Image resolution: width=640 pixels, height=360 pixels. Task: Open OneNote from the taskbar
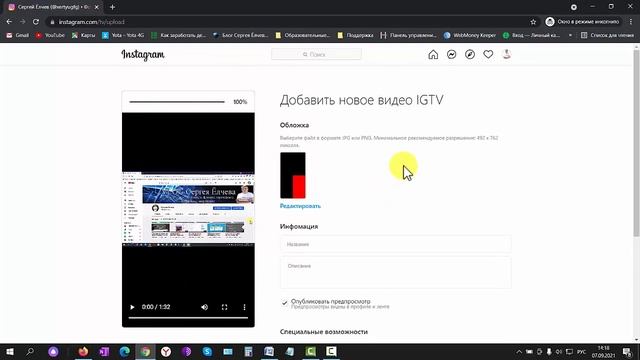click(104, 351)
